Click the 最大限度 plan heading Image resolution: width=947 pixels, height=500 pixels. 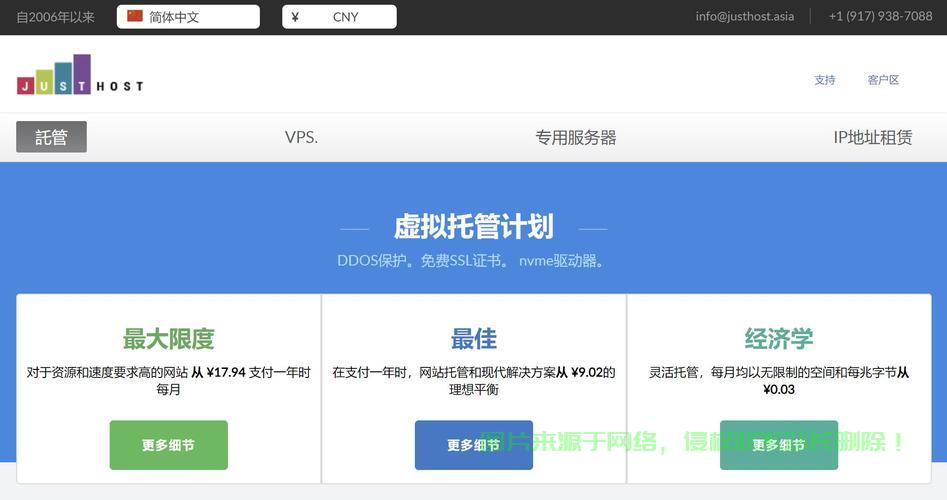(x=168, y=339)
